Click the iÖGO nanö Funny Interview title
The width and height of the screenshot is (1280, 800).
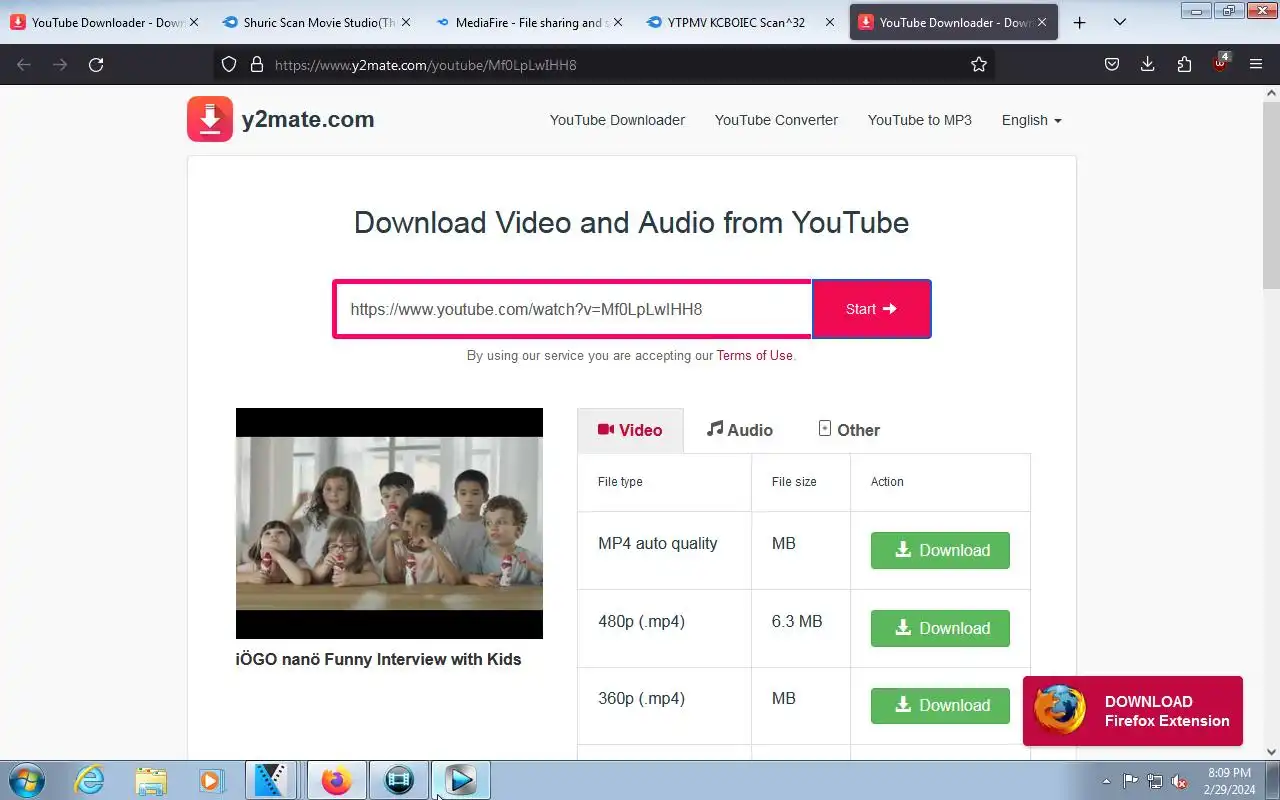point(378,659)
